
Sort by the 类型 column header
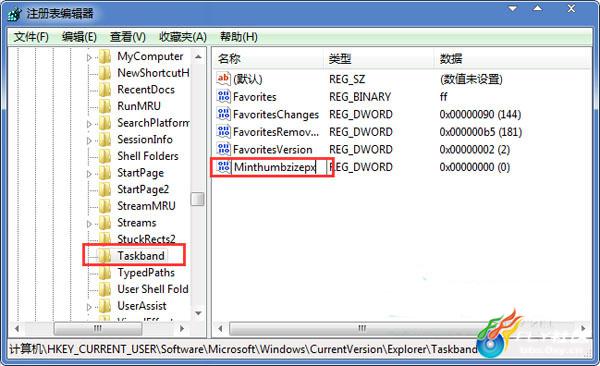click(x=379, y=59)
